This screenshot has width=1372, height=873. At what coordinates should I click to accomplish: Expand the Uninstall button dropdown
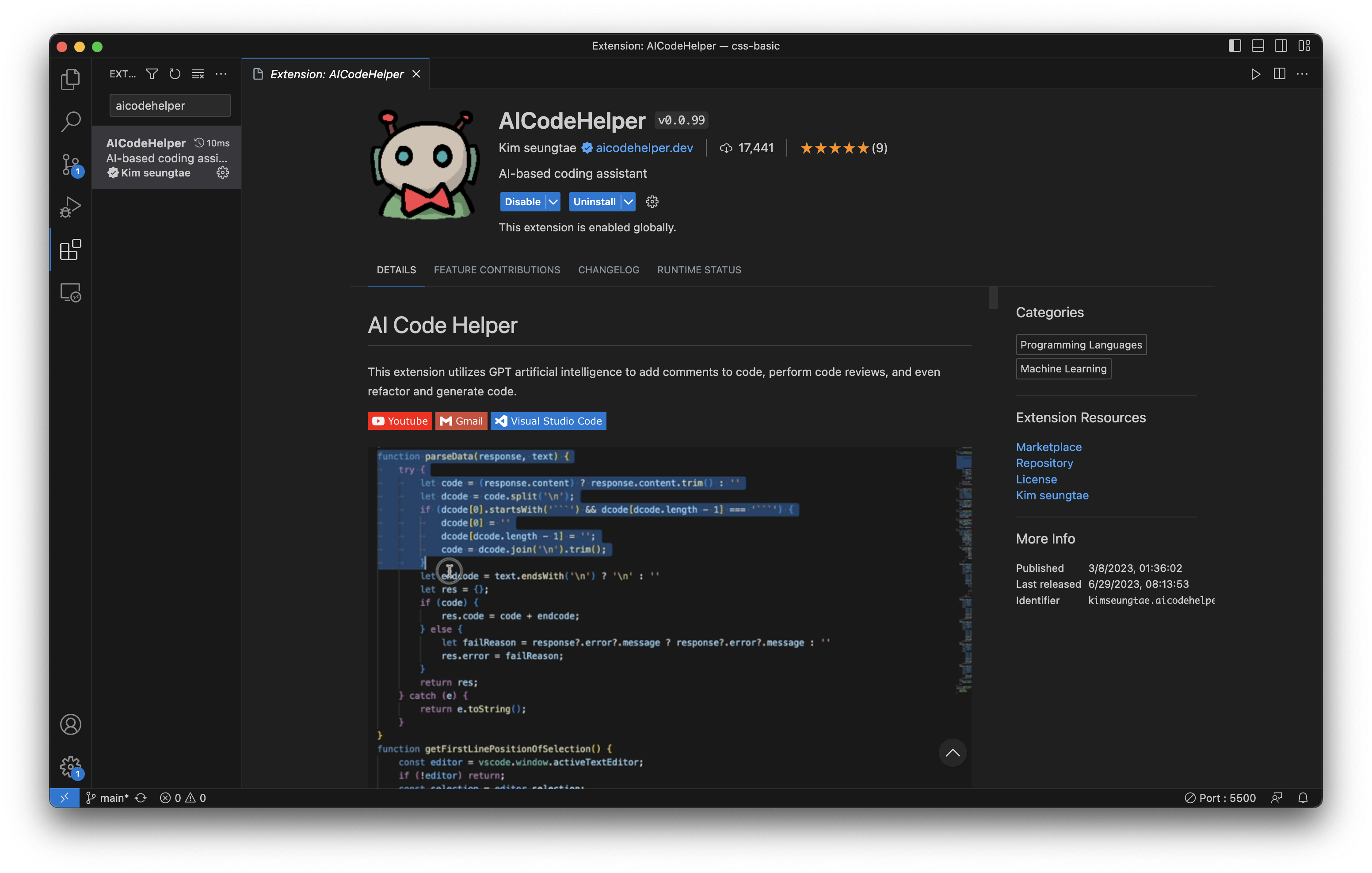tap(627, 201)
